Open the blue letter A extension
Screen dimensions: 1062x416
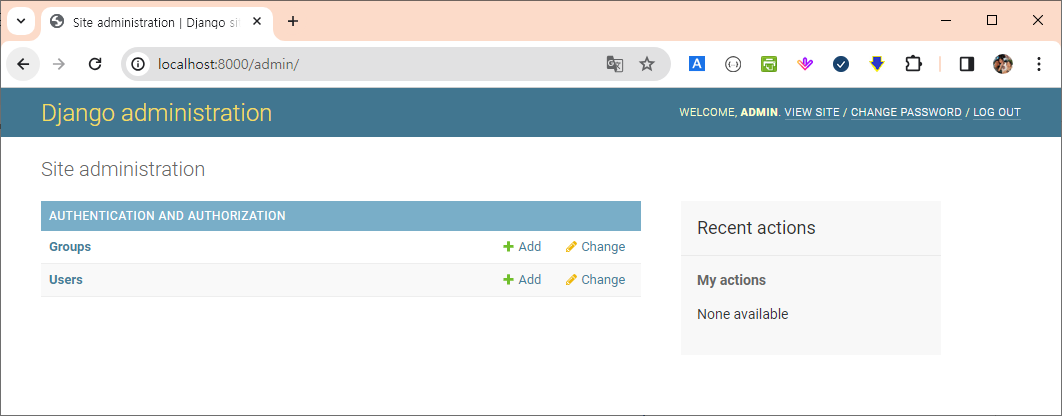(697, 64)
